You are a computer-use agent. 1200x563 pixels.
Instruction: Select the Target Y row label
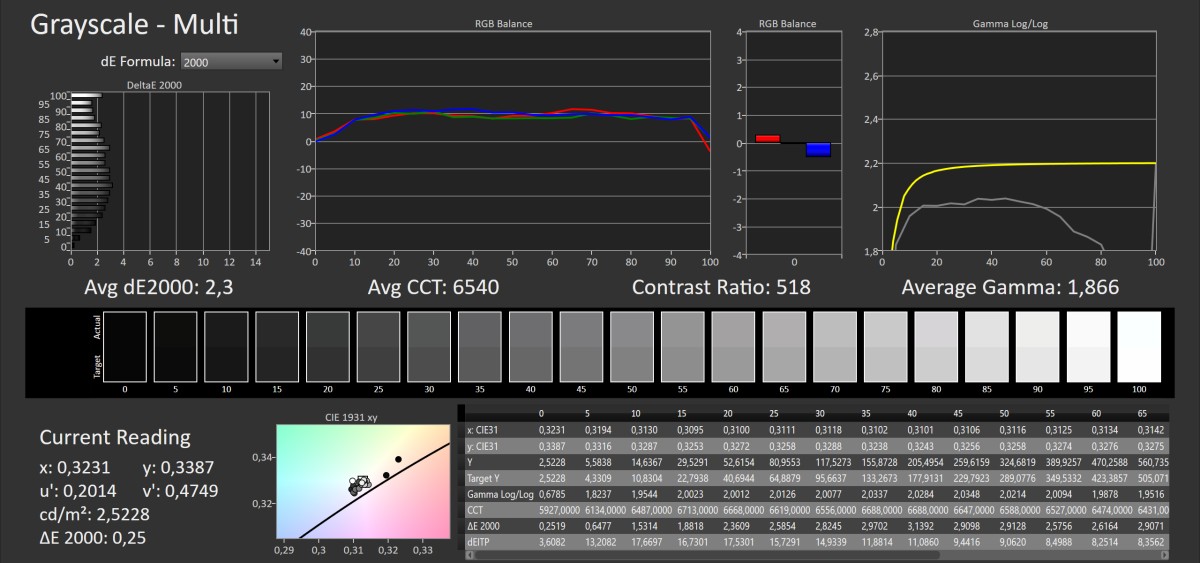click(485, 479)
